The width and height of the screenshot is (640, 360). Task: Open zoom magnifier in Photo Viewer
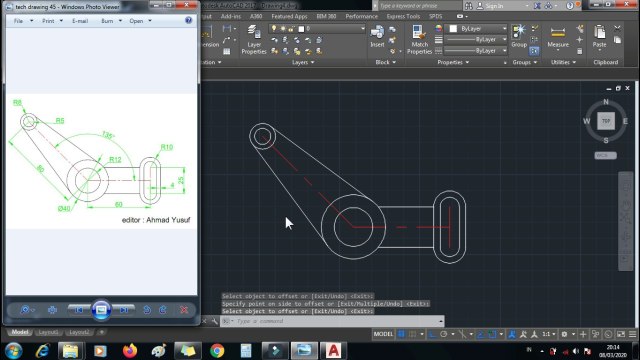point(26,310)
